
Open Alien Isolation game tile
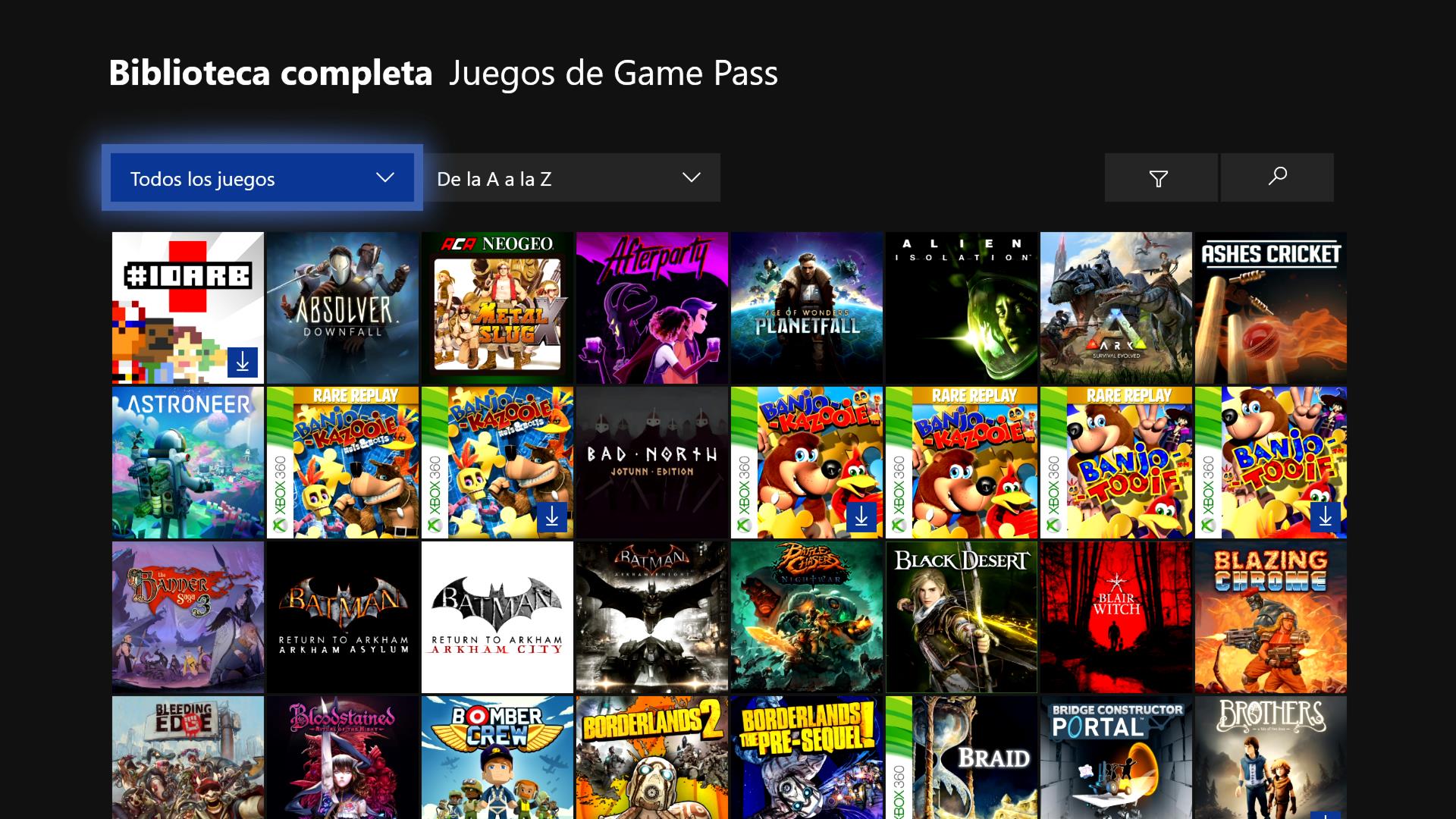[962, 308]
